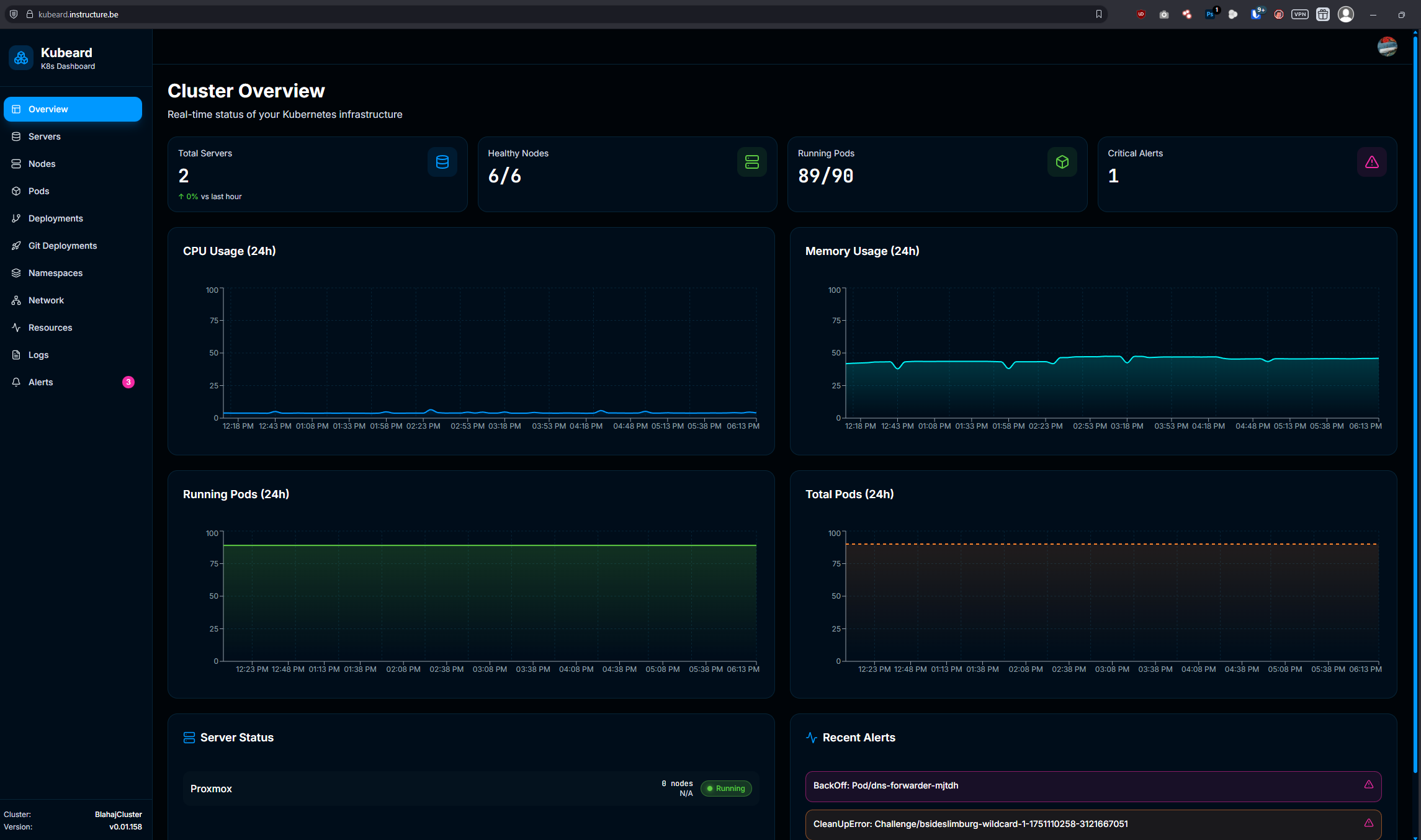Click the Healthy Nodes server icon
Image resolution: width=1421 pixels, height=840 pixels.
pyautogui.click(x=752, y=162)
